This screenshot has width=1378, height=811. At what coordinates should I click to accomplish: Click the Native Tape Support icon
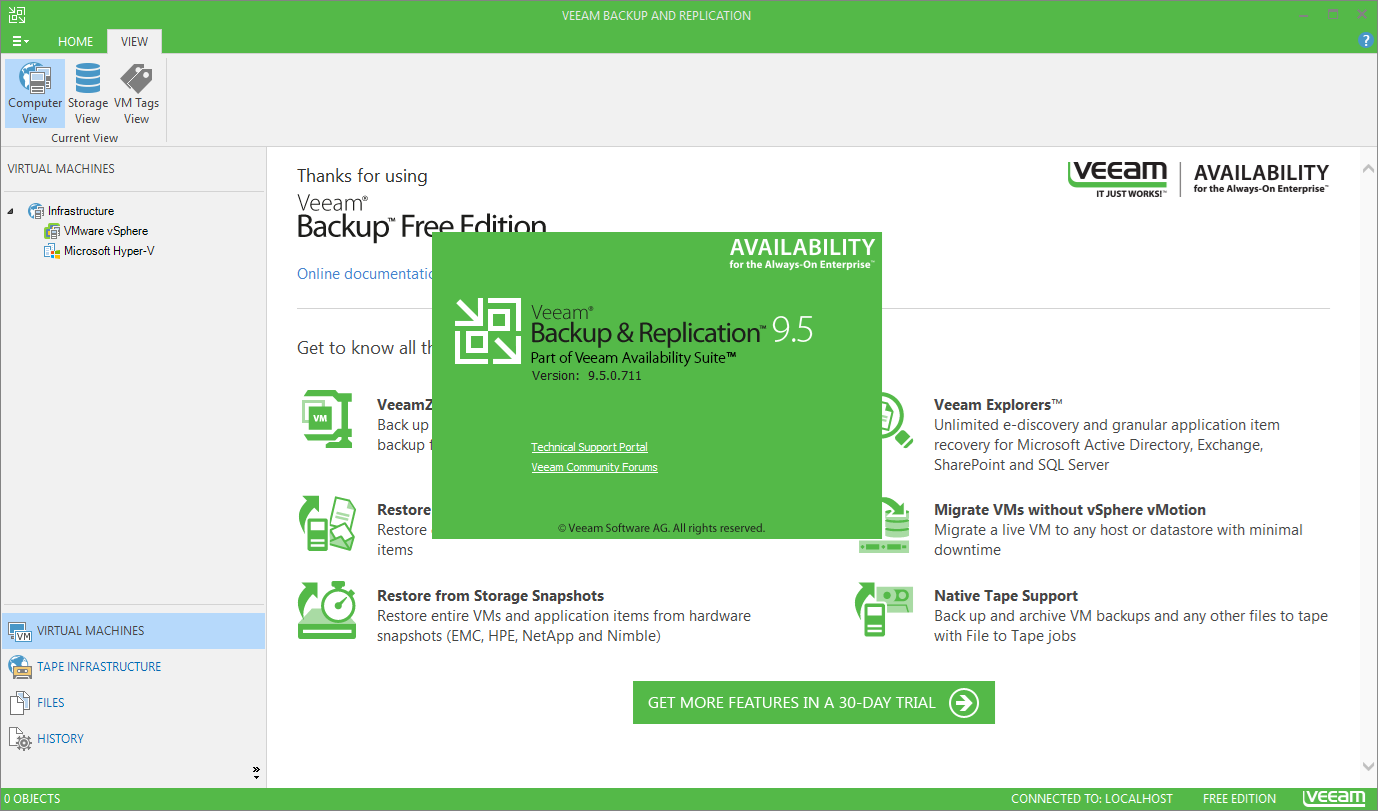click(x=885, y=610)
